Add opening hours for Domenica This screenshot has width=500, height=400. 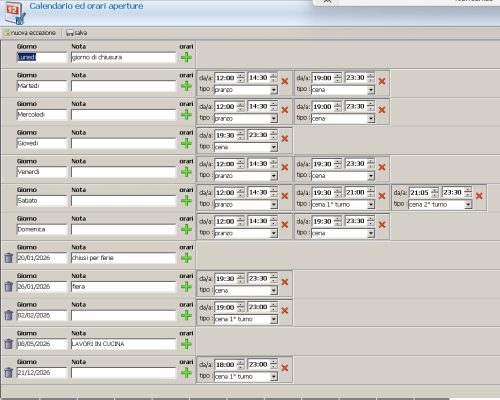[x=186, y=229]
